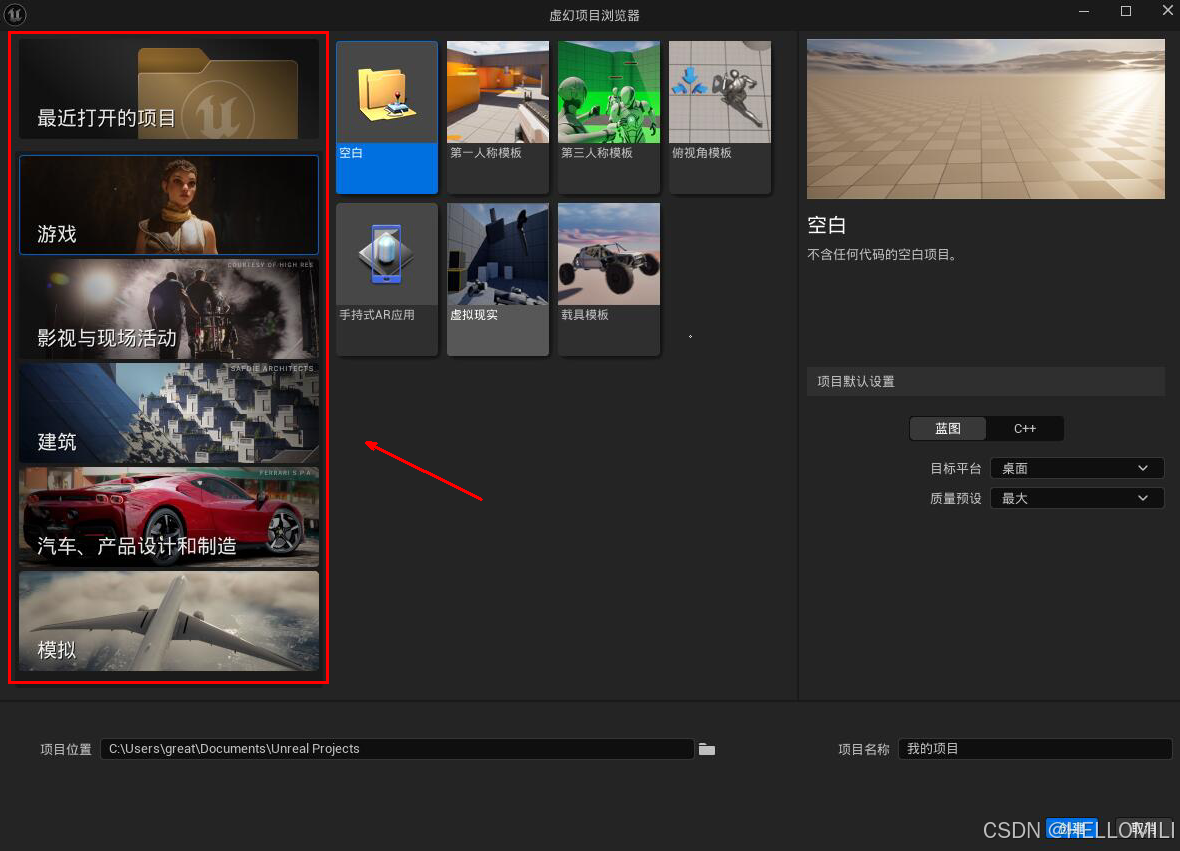Screen dimensions: 1180x851
Task: Switch project type to 蓝图 Blueprint
Action: [947, 428]
